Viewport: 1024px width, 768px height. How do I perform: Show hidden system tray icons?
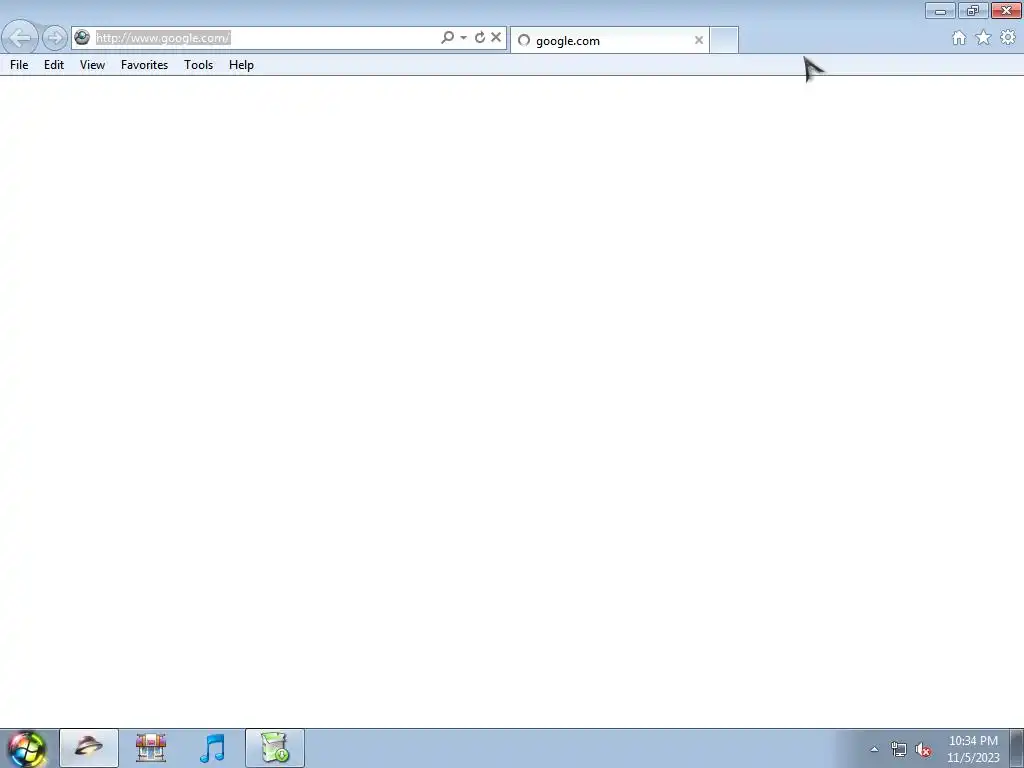(x=874, y=749)
